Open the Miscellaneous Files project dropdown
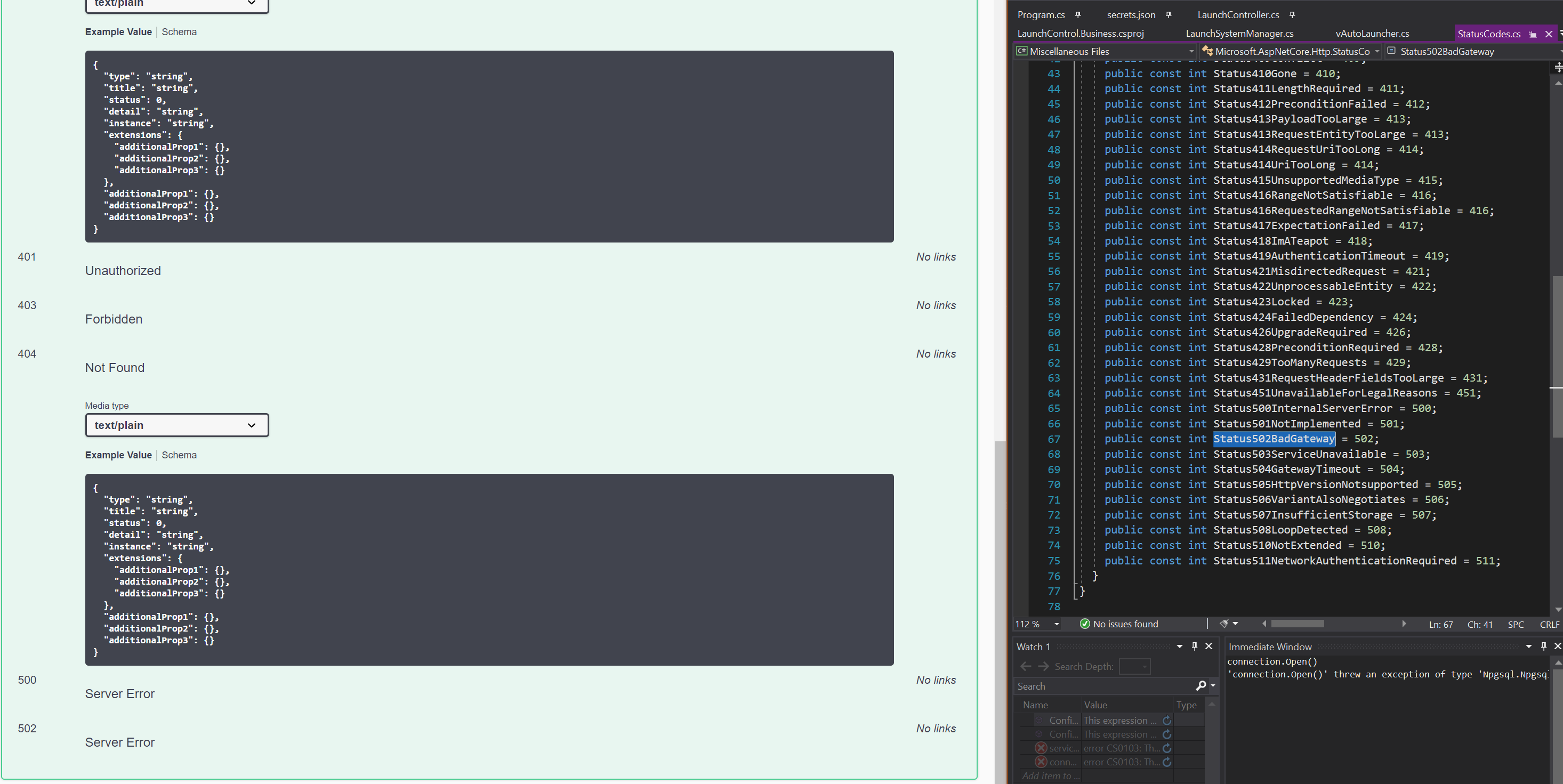This screenshot has height=784, width=1563. [x=1106, y=52]
